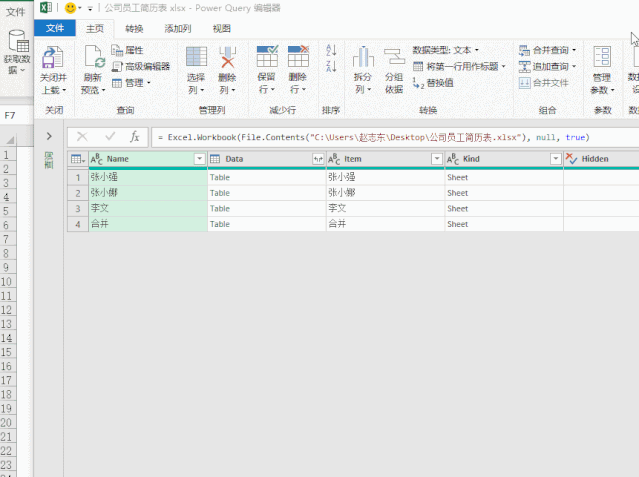This screenshot has width=639, height=477.
Task: Open the Advanced Editor (高级编辑器)
Action: coord(141,66)
